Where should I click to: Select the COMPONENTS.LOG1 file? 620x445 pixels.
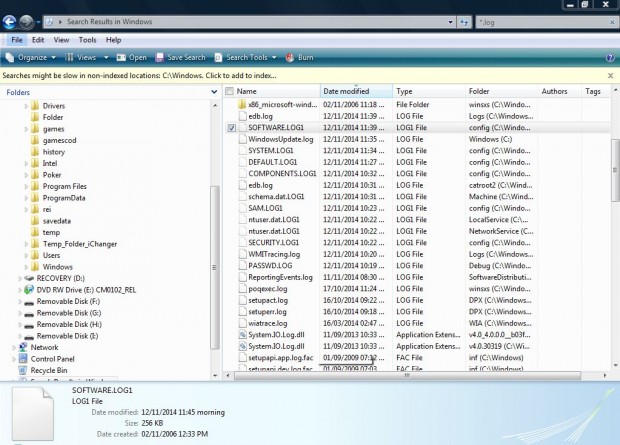point(282,174)
